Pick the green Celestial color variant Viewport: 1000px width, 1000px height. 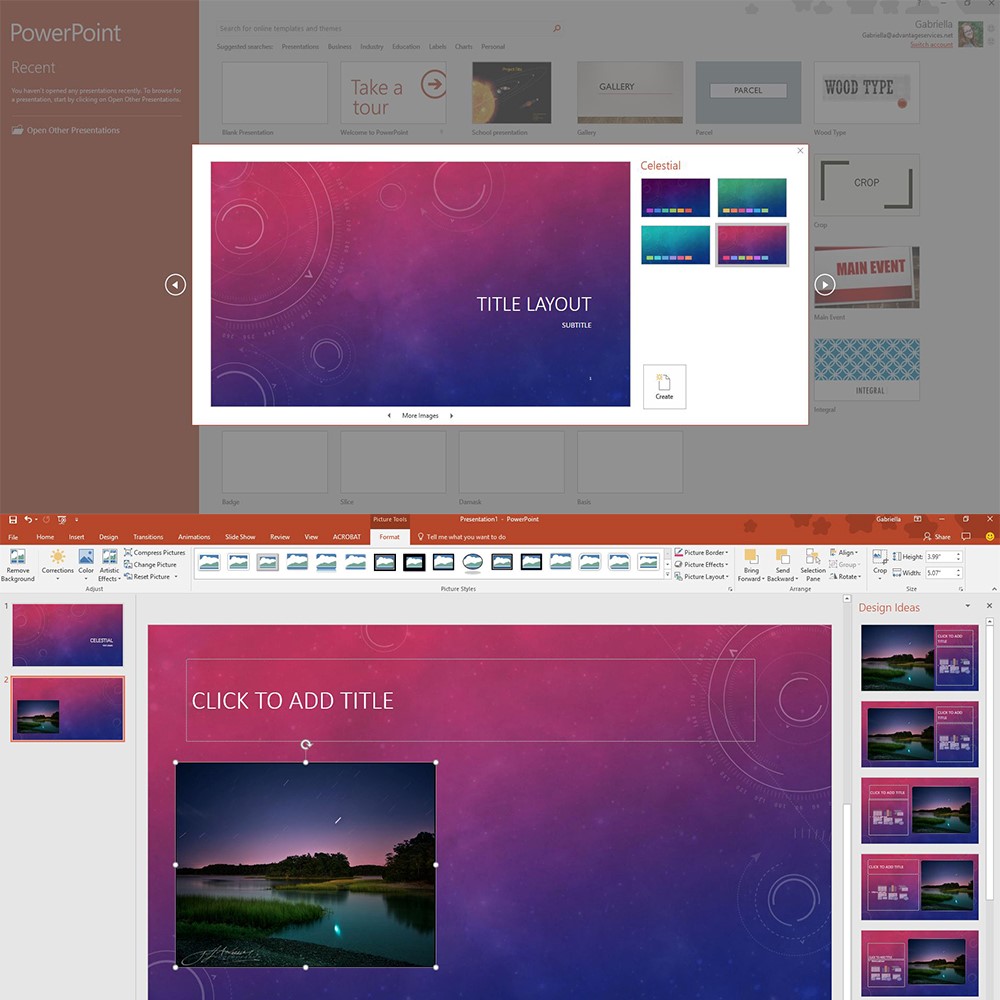(x=752, y=197)
